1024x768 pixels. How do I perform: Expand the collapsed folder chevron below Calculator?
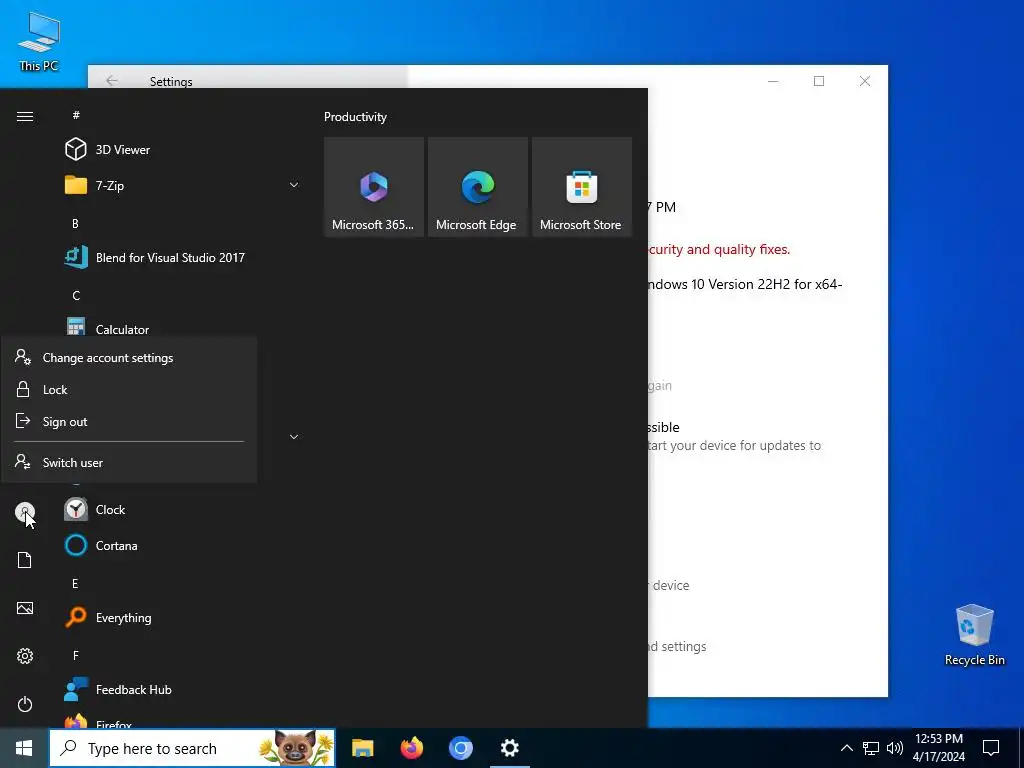pyautogui.click(x=294, y=437)
